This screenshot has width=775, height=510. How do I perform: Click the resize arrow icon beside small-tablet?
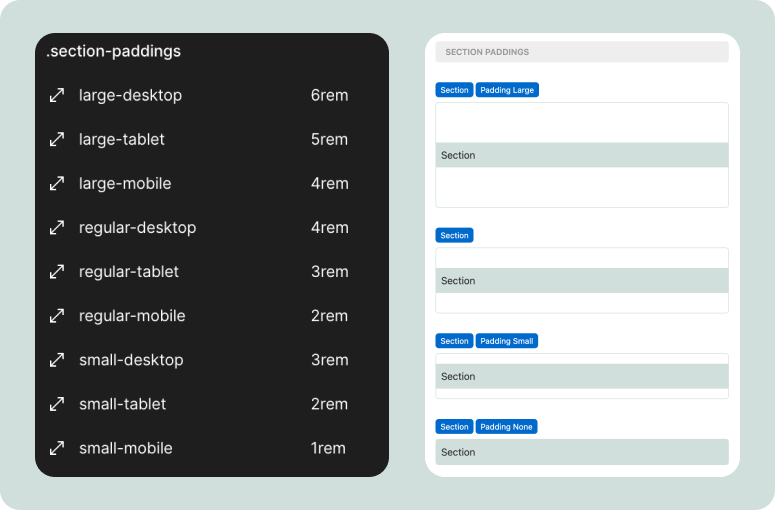[x=57, y=404]
